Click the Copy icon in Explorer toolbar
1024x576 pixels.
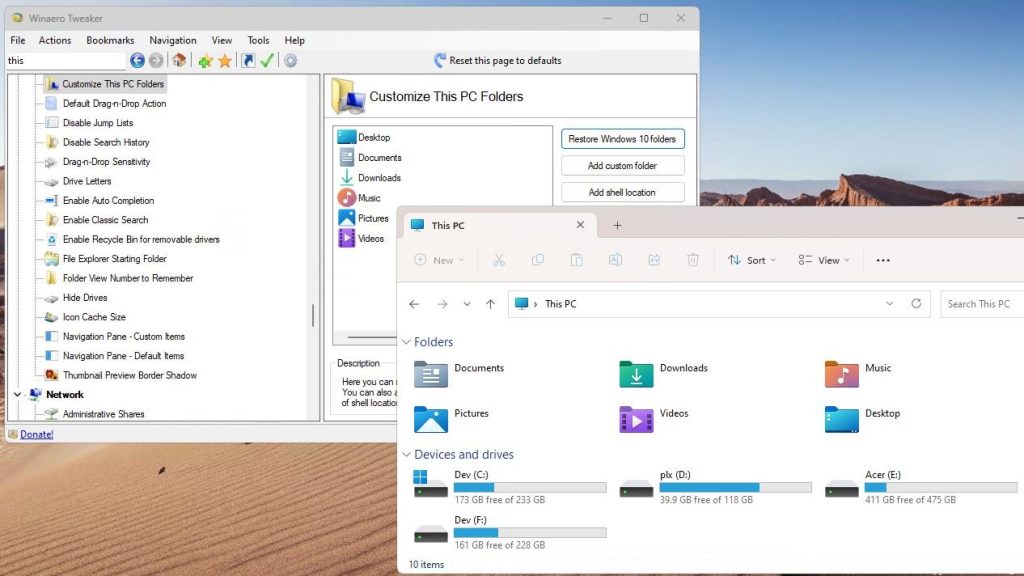tap(537, 260)
